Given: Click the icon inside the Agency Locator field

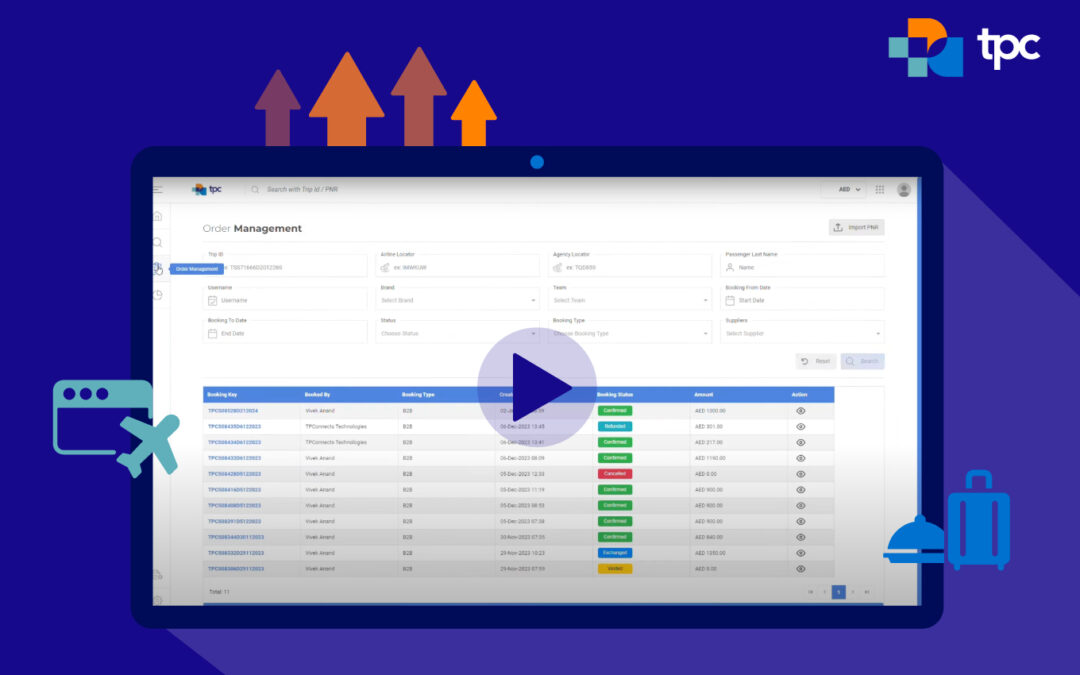Looking at the screenshot, I should [x=558, y=267].
